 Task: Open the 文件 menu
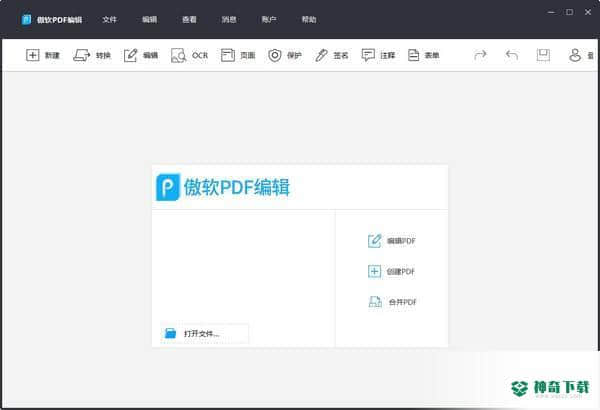click(109, 20)
